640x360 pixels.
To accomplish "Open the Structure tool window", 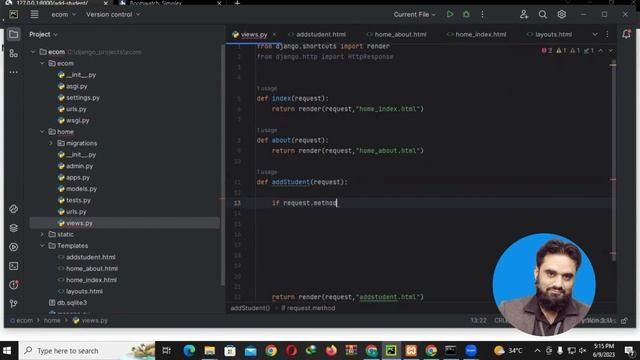I will click(13, 53).
